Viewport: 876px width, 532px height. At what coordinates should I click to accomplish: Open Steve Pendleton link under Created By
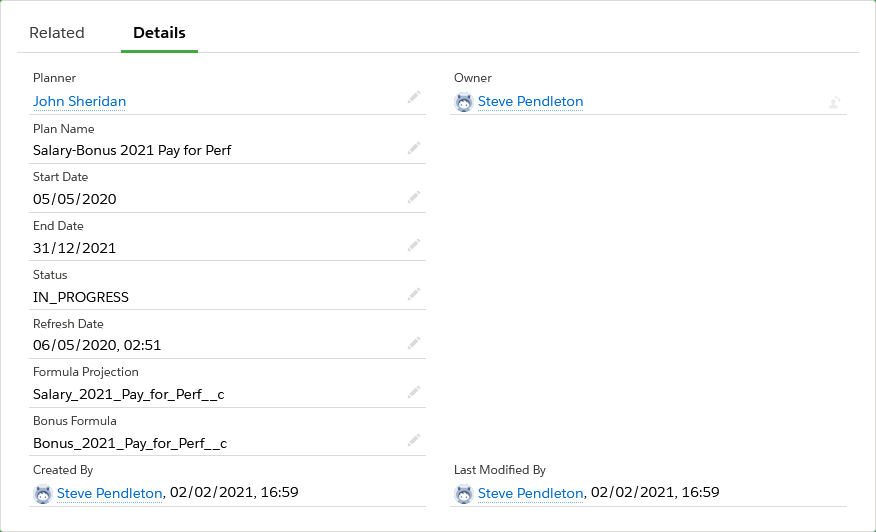109,492
